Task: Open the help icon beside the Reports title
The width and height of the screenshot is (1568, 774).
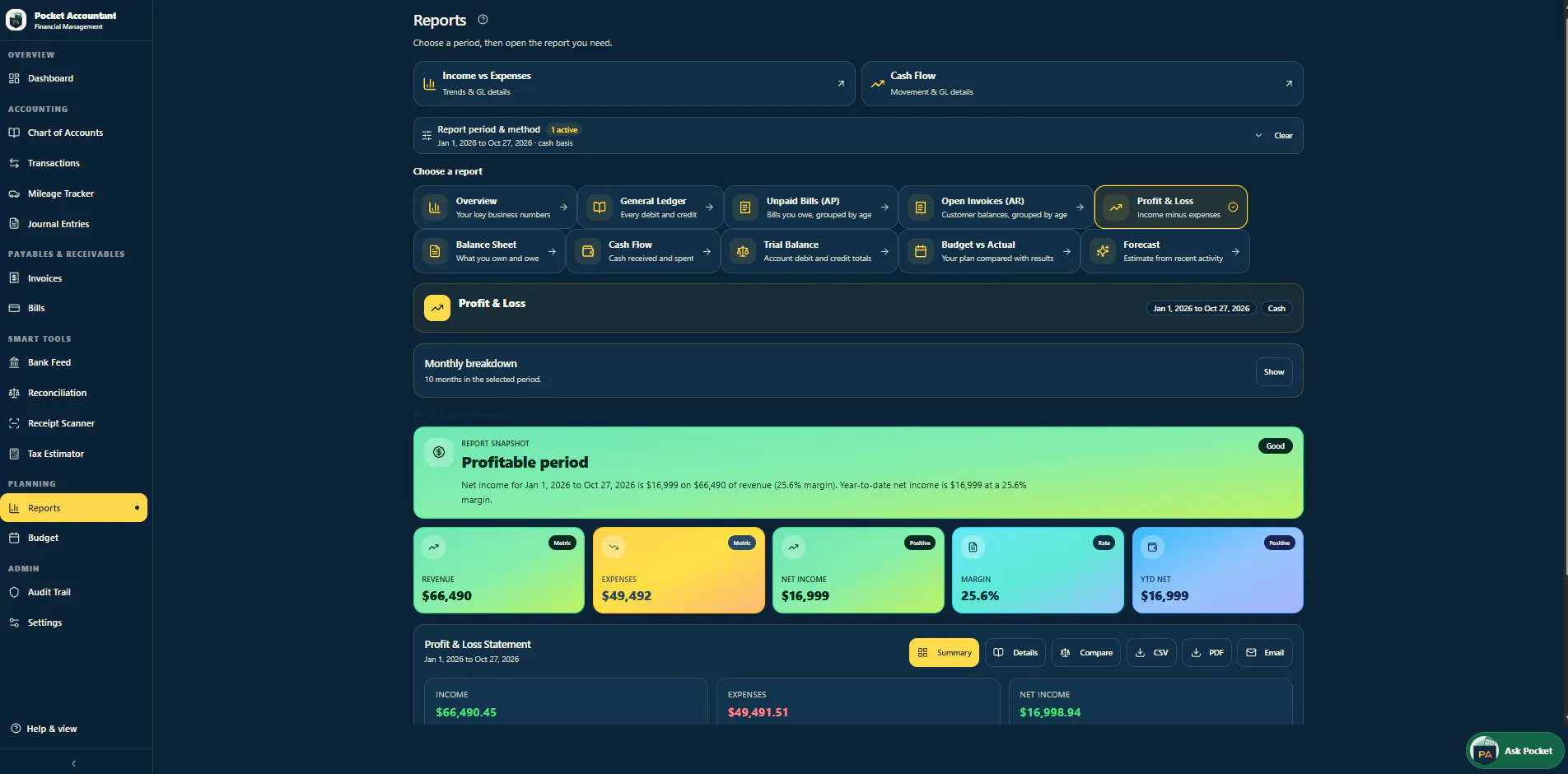Action: coord(483,20)
